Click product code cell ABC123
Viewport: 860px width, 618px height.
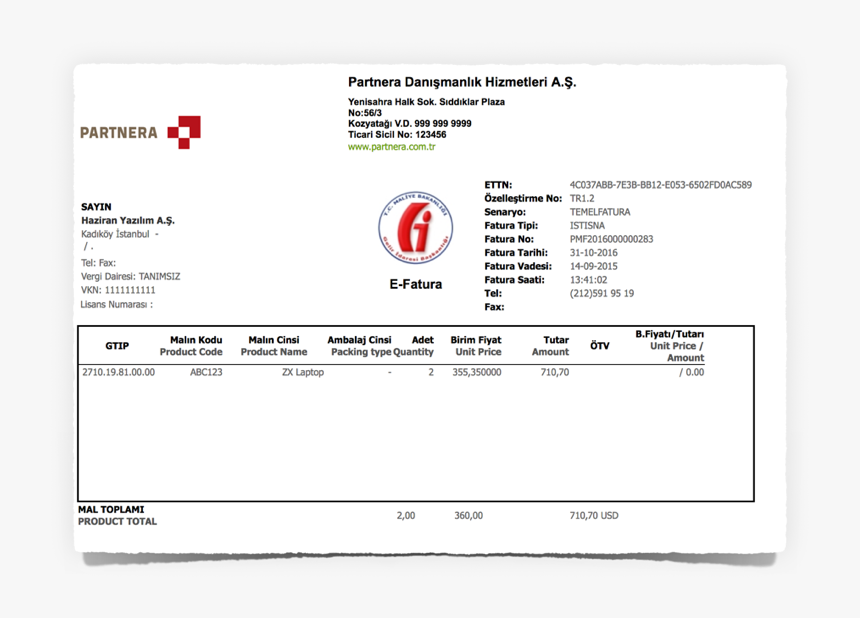[206, 372]
